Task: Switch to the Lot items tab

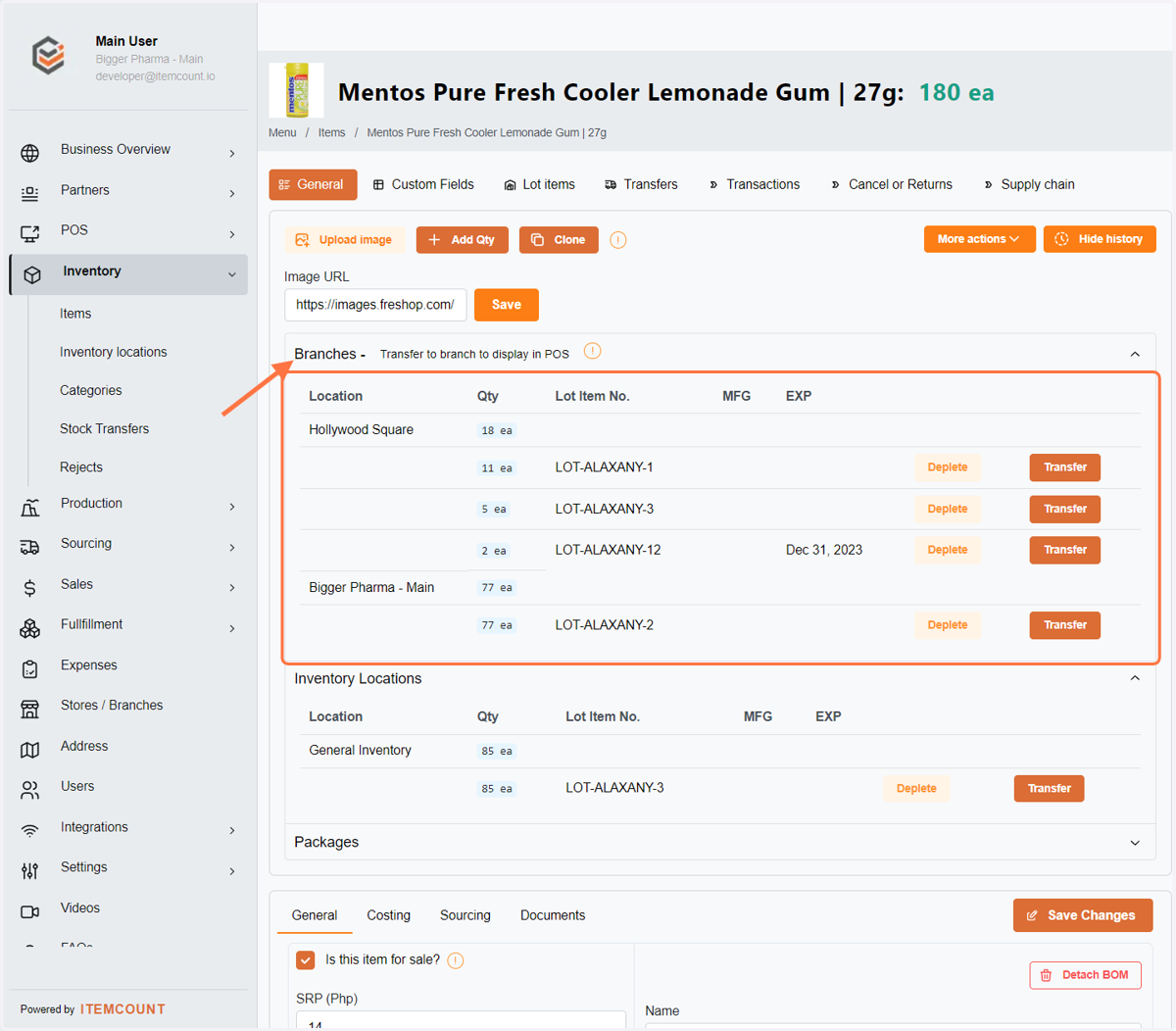Action: tap(539, 184)
